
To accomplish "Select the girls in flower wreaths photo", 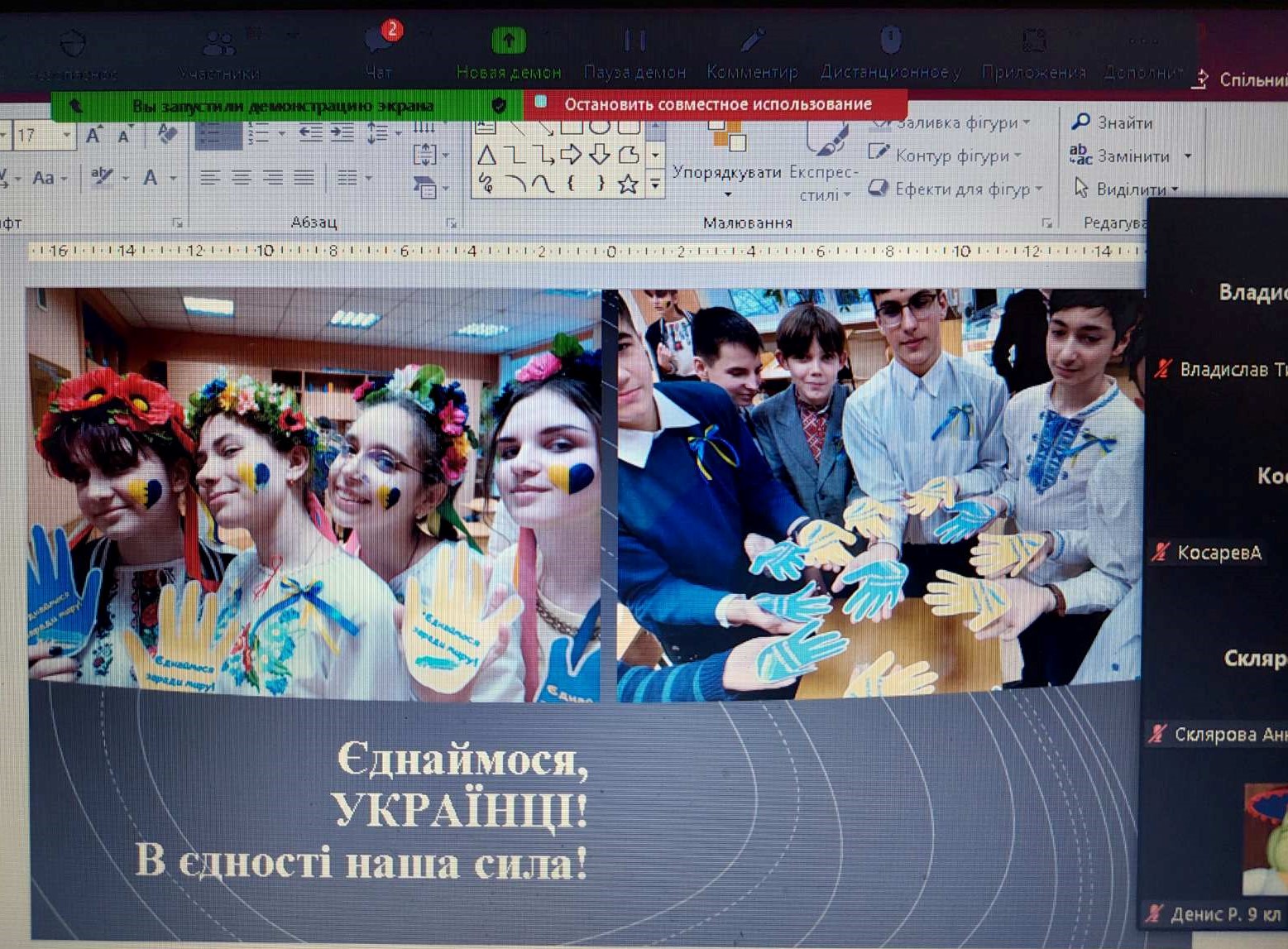I will (x=314, y=494).
